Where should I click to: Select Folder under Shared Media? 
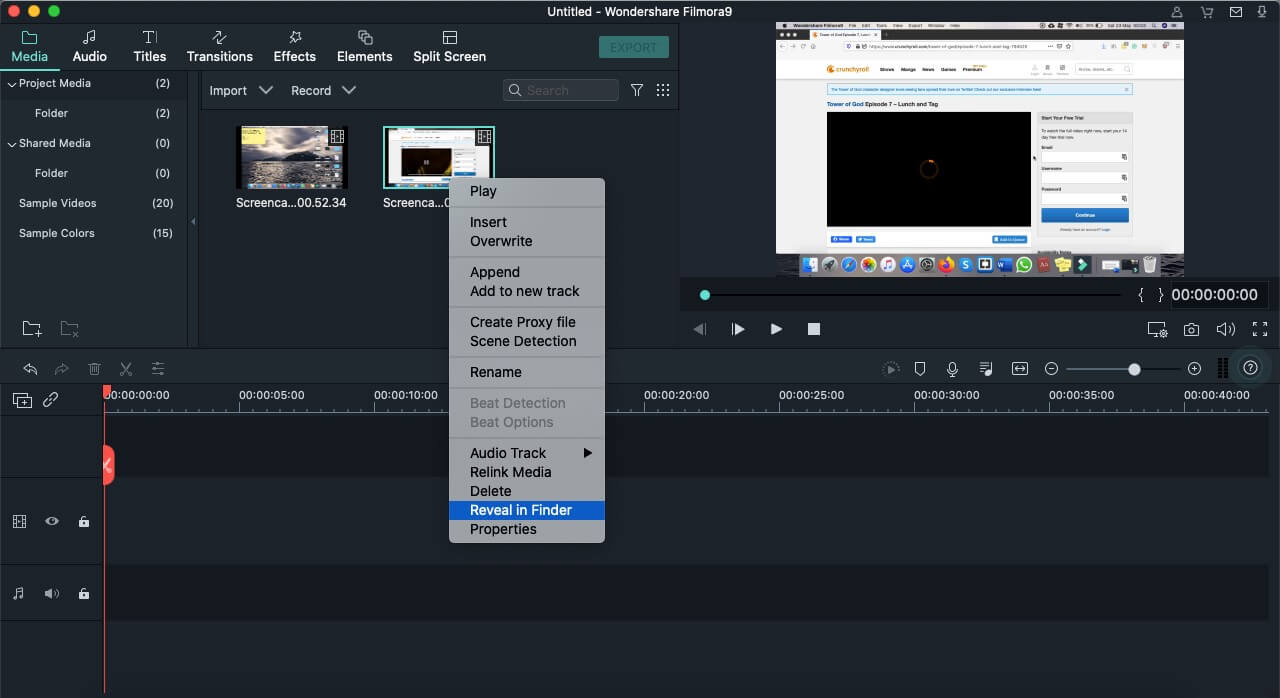(x=51, y=173)
